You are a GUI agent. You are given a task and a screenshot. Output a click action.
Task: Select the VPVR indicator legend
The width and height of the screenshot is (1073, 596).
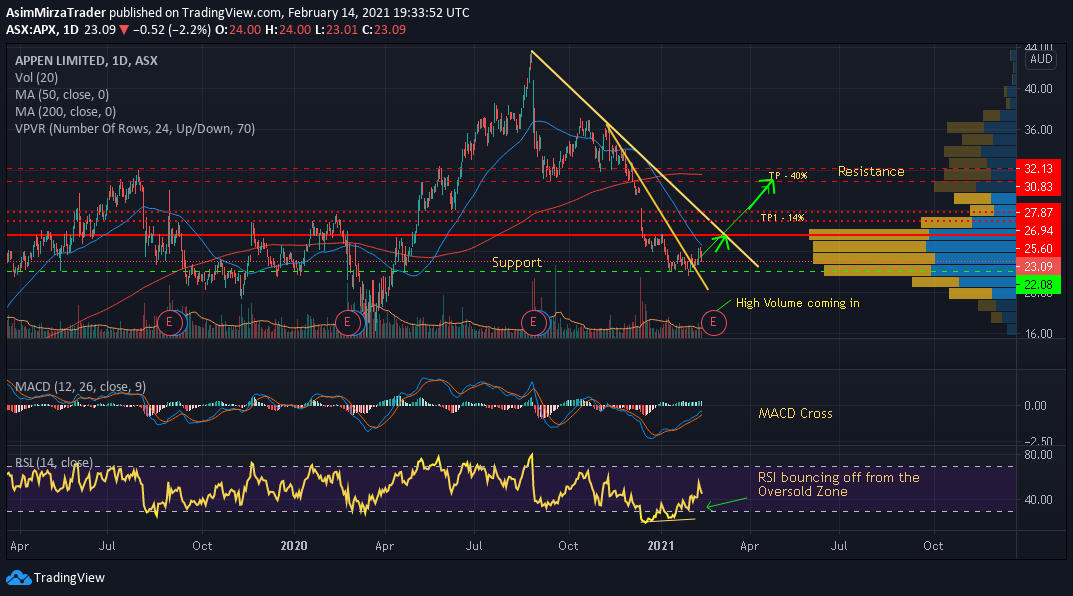tap(135, 129)
